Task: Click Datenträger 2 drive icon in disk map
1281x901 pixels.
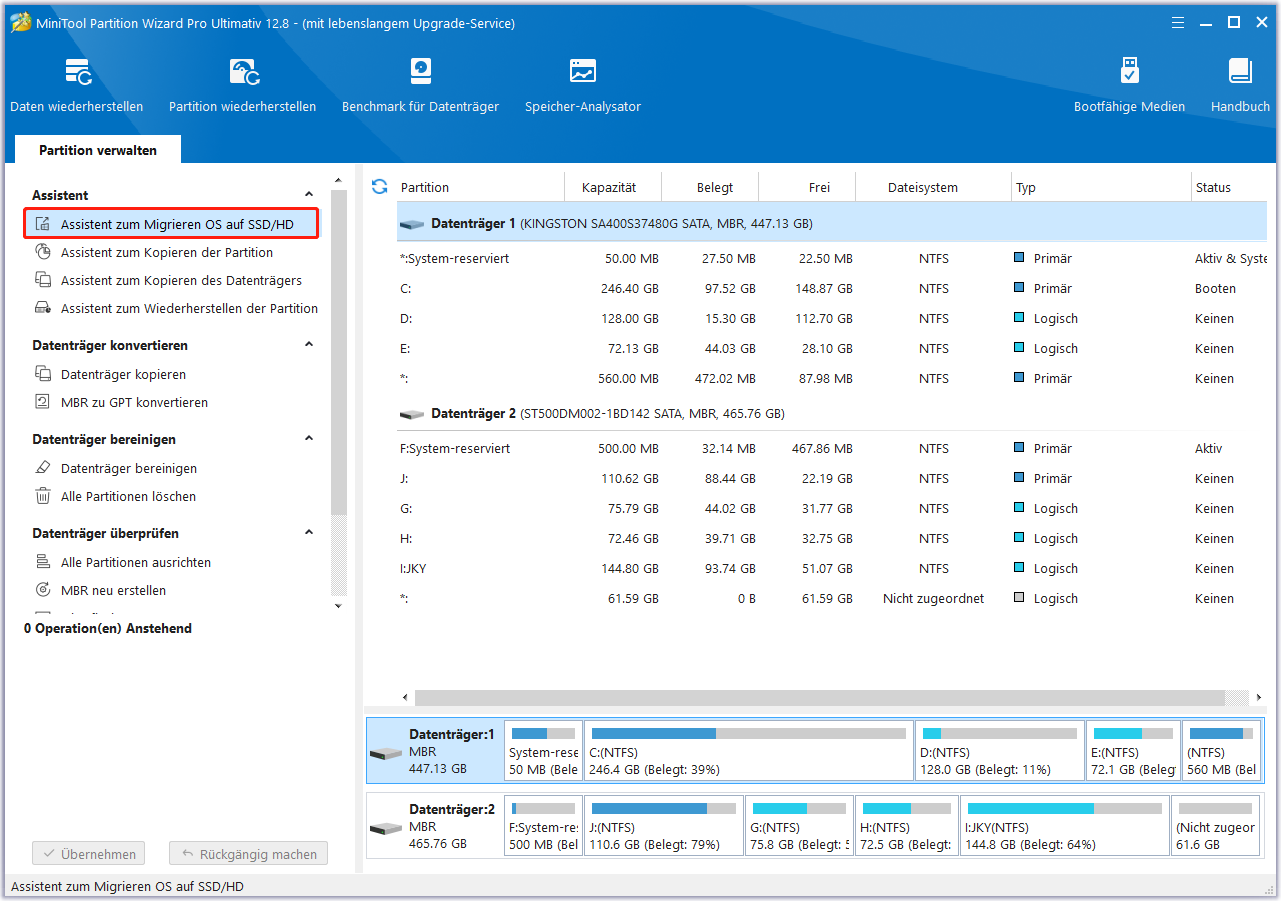Action: (x=386, y=828)
